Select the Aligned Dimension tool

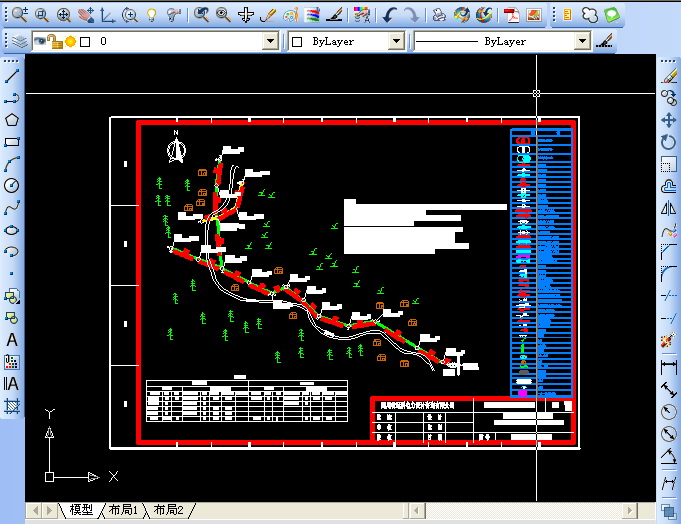669,389
